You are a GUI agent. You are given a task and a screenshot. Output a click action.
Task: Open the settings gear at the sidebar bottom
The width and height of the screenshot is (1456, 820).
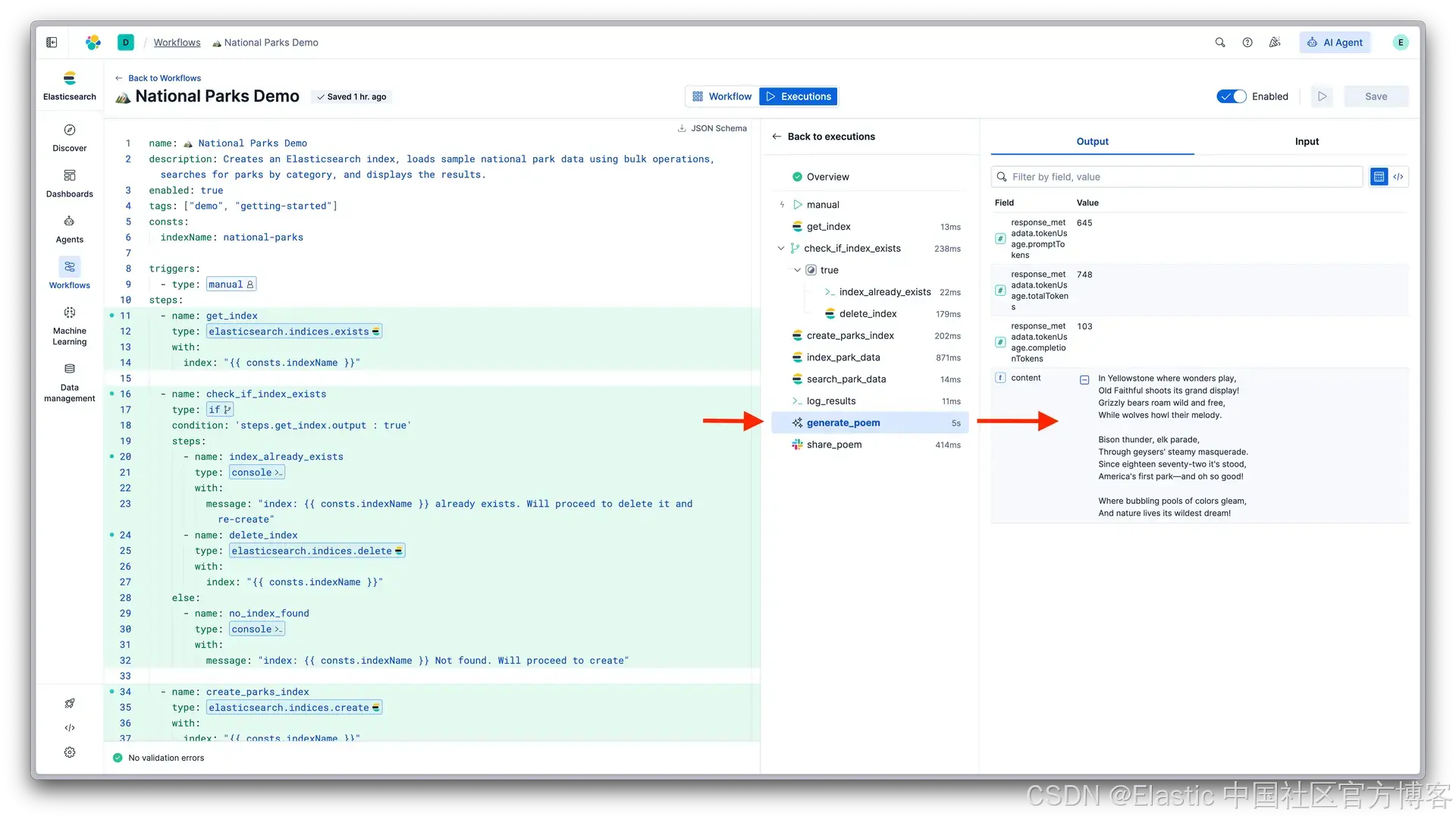tap(70, 752)
